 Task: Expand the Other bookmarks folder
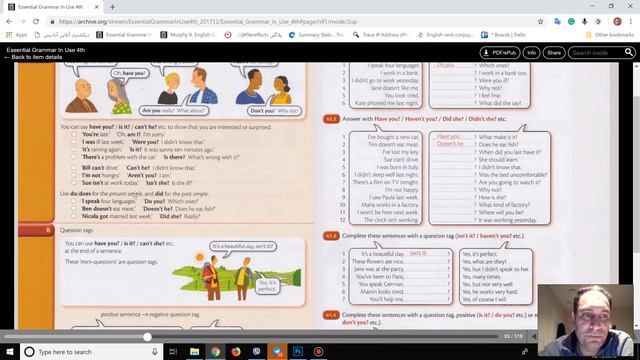pos(610,35)
